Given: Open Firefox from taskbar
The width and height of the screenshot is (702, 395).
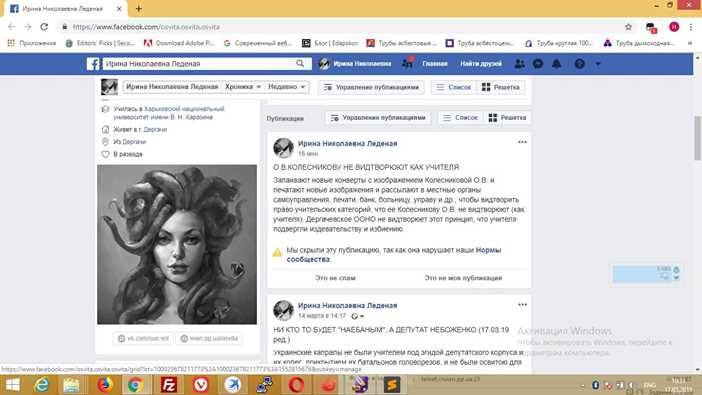Looking at the screenshot, I should pos(105,385).
